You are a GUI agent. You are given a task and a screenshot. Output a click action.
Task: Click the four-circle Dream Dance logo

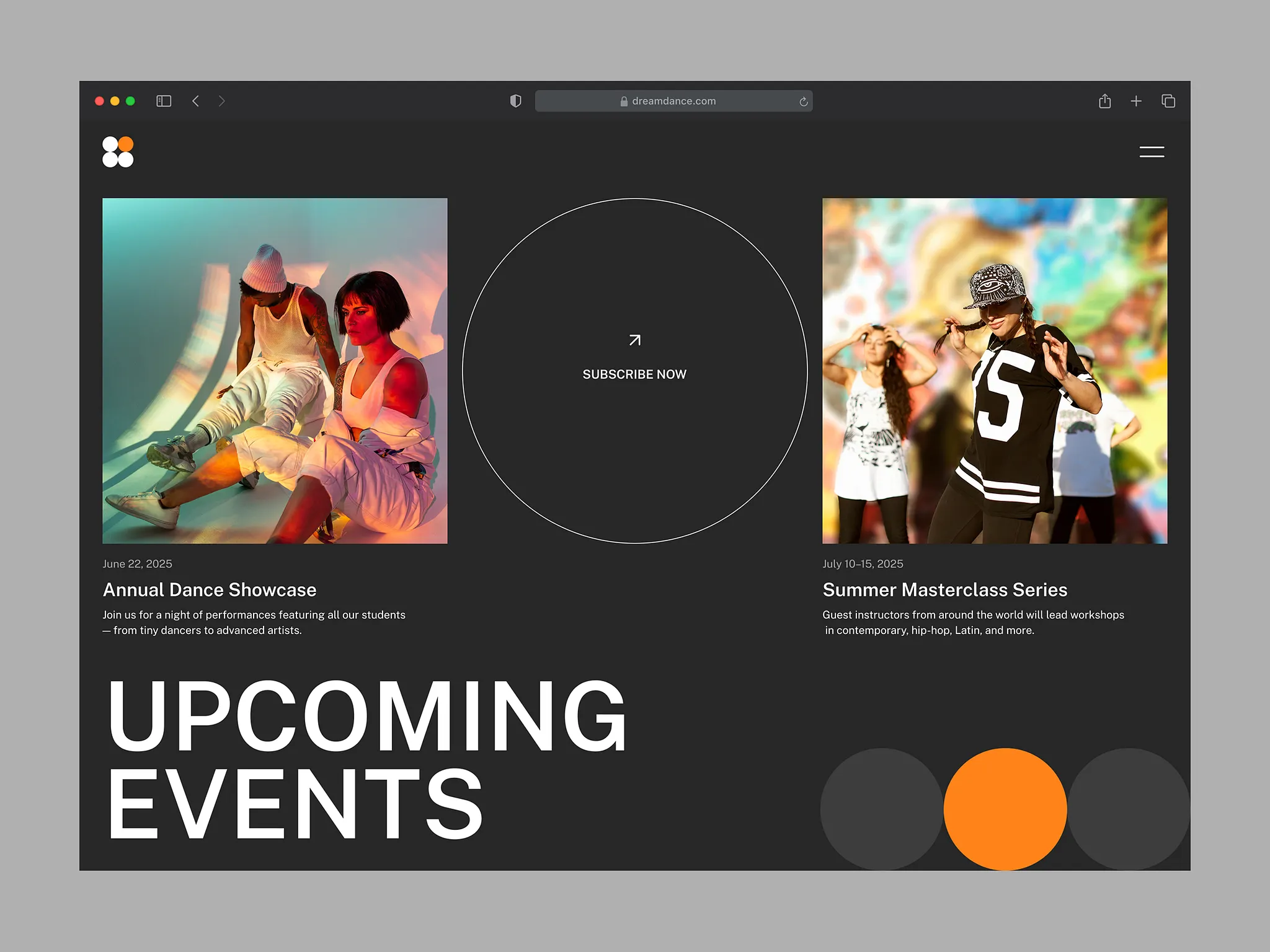click(118, 152)
